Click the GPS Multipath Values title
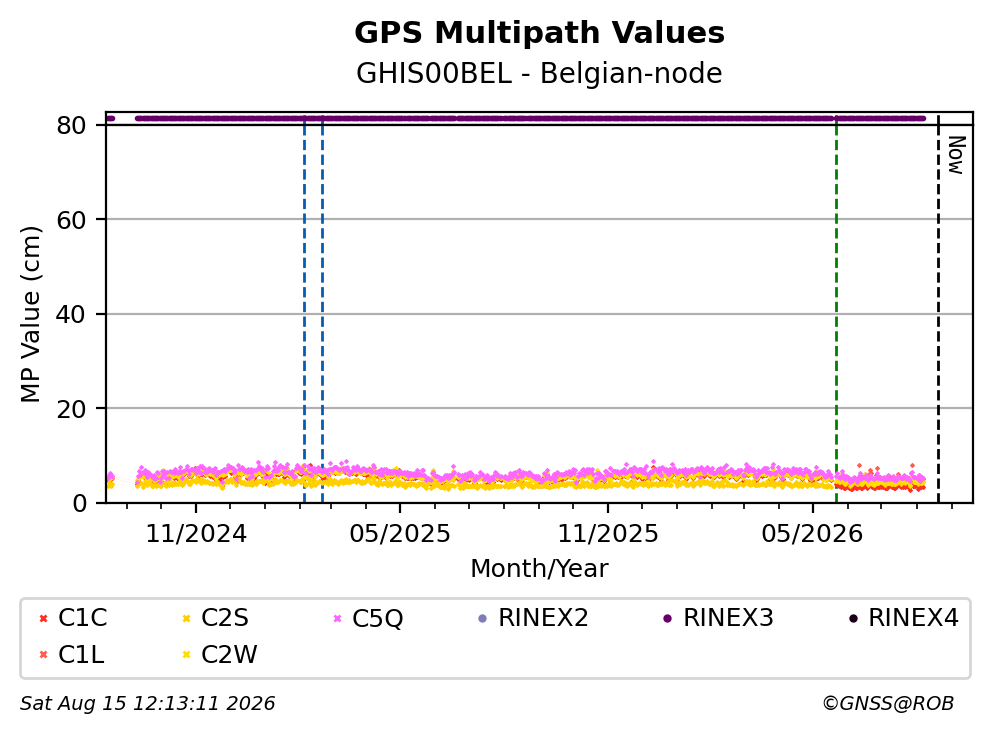992x734 pixels. (539, 33)
